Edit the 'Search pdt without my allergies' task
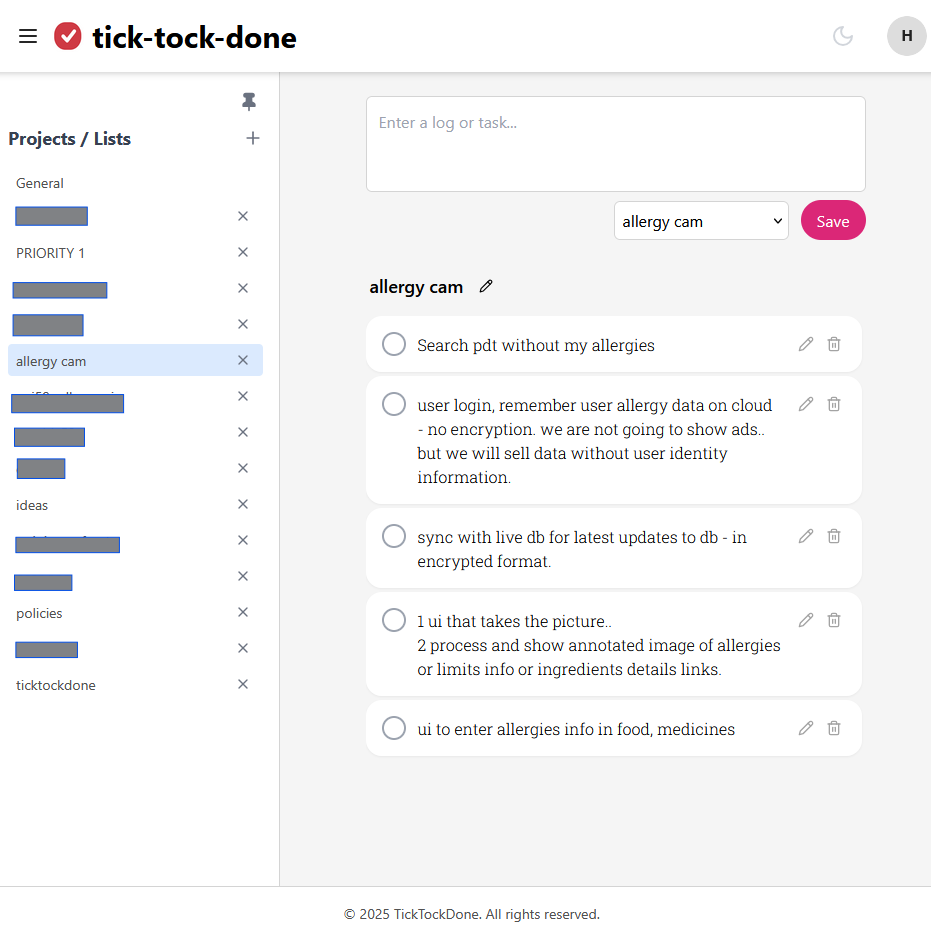Viewport: 931px width, 929px height. [x=805, y=343]
